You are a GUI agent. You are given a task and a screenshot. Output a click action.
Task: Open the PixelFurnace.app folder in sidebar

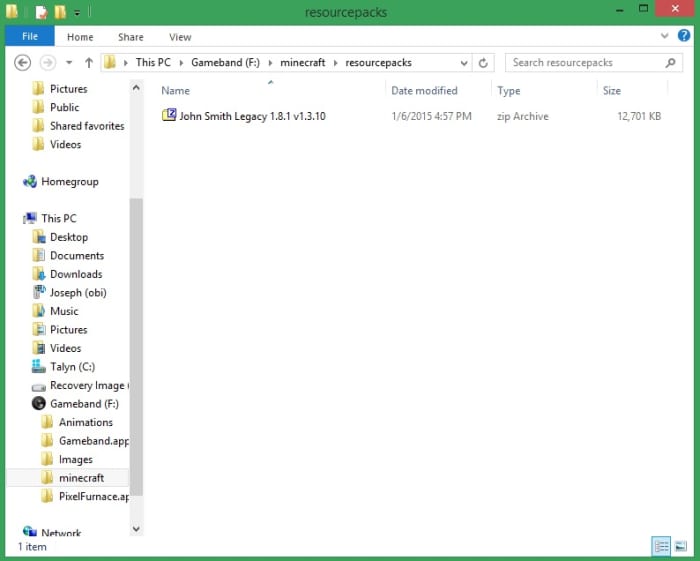point(94,496)
